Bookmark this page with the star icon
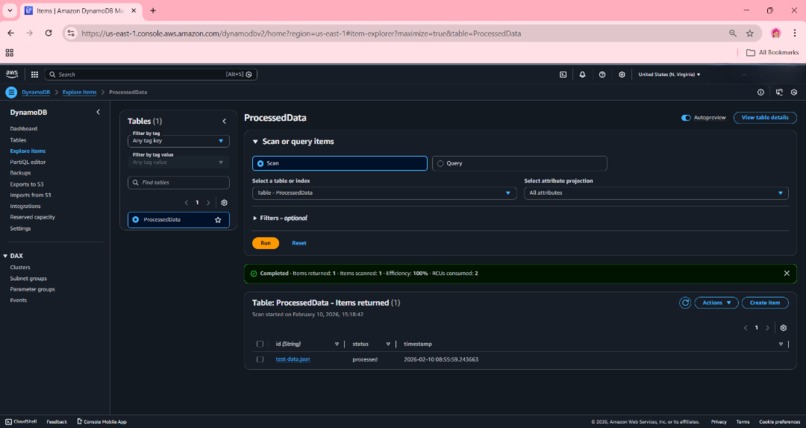The image size is (806, 428). click(x=749, y=33)
